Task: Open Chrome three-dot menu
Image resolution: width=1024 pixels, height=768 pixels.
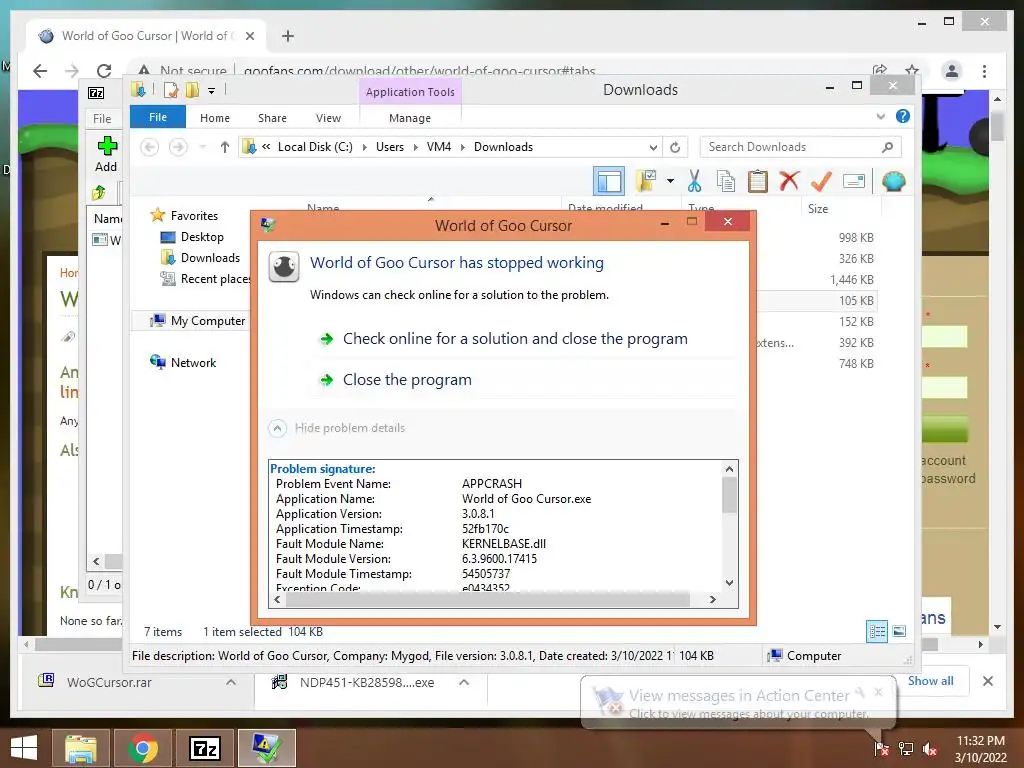Action: click(x=984, y=71)
